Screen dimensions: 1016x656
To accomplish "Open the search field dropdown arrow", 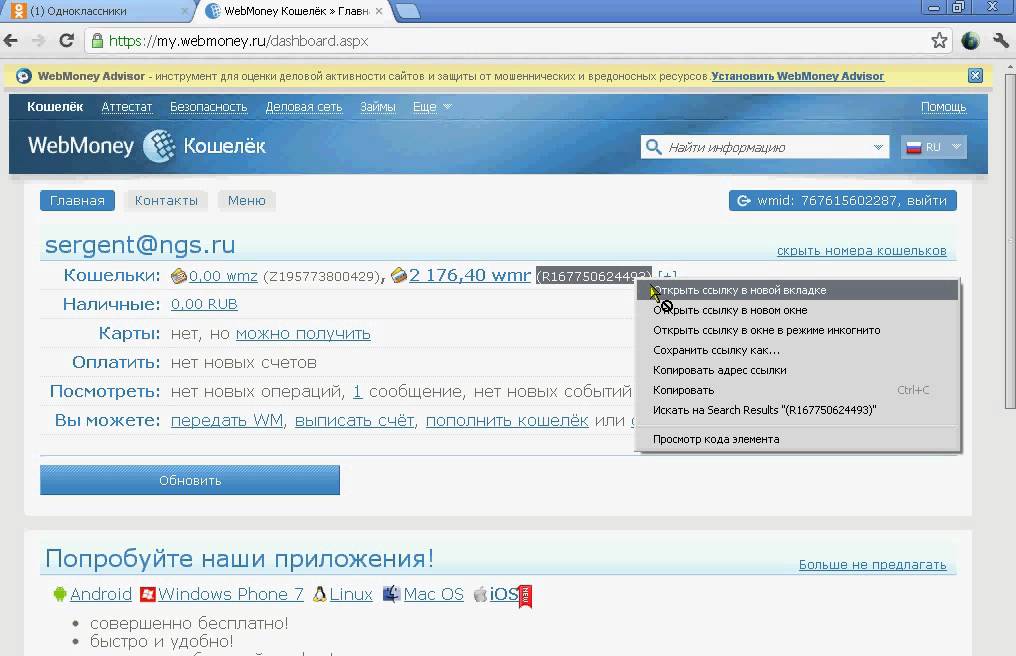I will click(x=878, y=147).
